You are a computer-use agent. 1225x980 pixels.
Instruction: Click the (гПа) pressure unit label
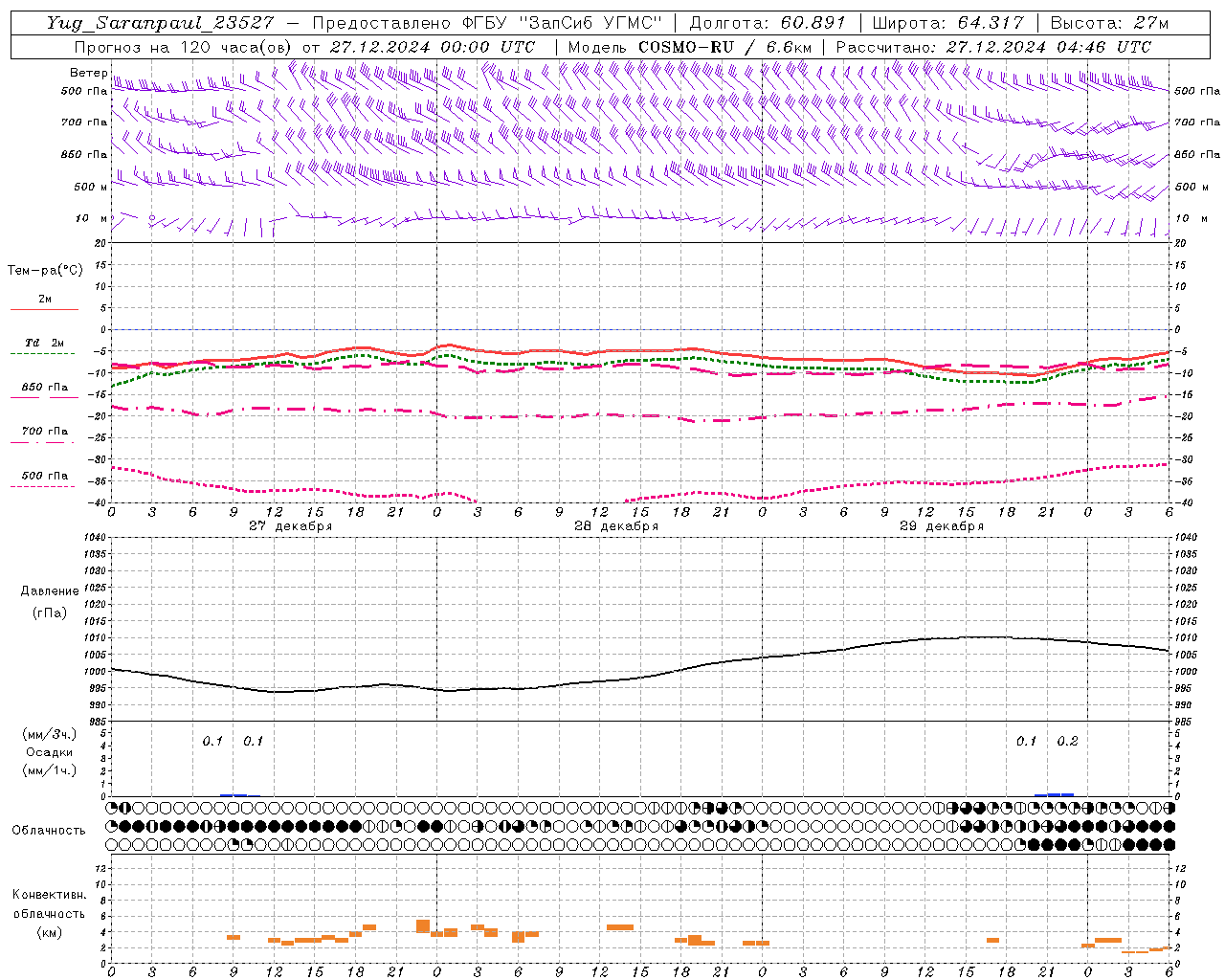[50, 613]
